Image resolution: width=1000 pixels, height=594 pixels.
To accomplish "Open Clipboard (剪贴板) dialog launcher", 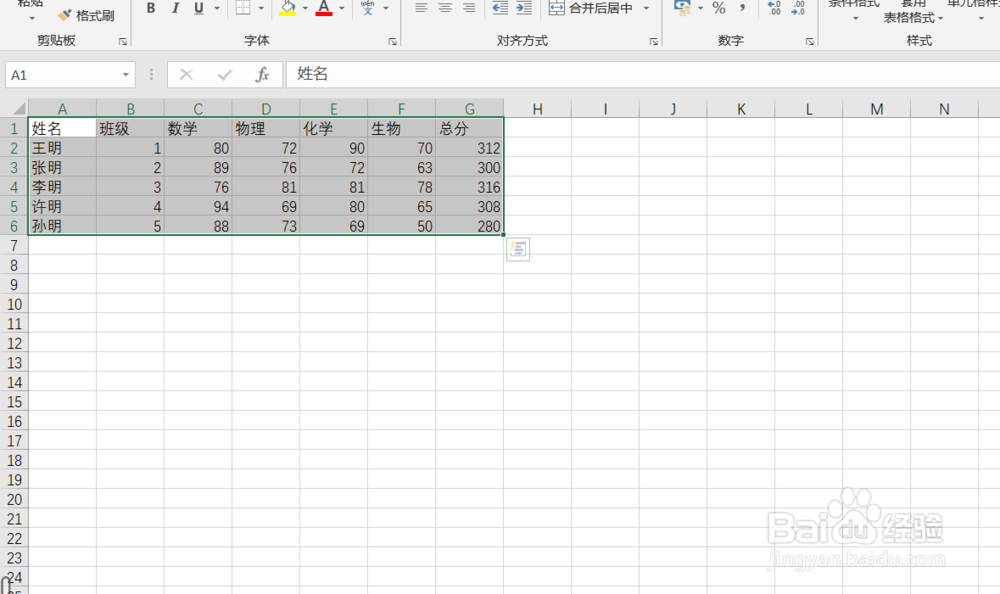I will click(122, 41).
